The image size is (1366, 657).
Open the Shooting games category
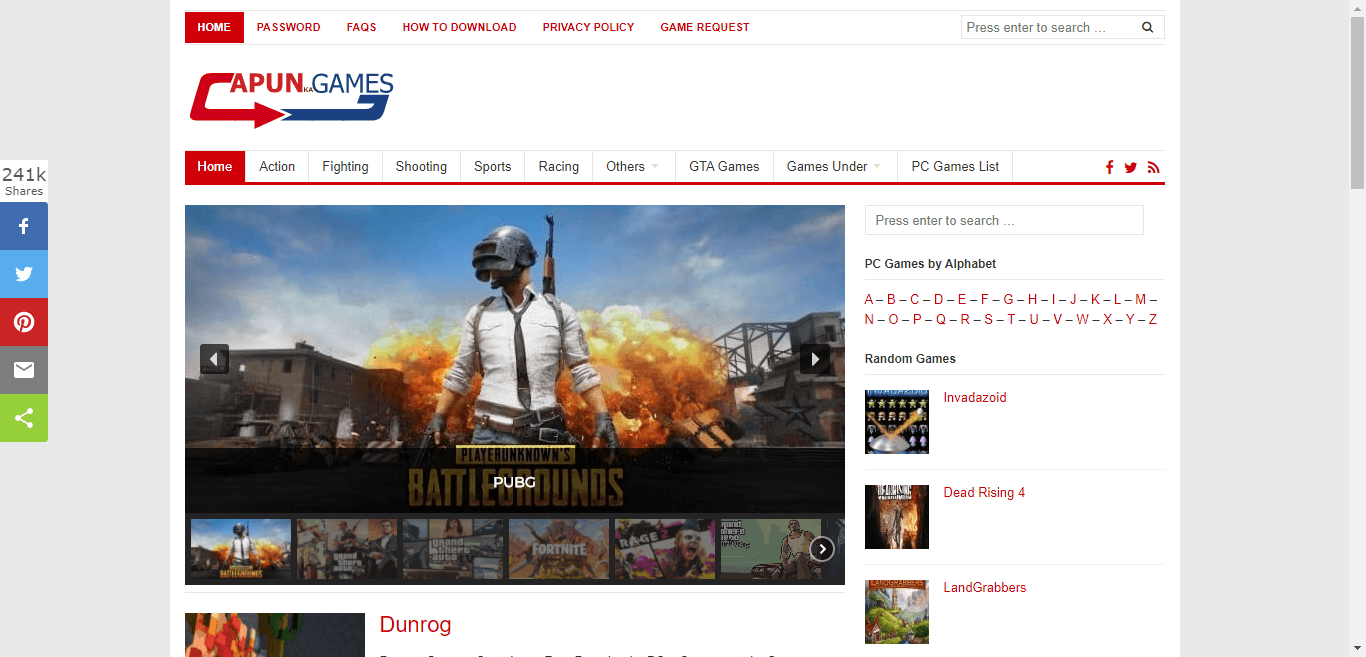click(x=421, y=167)
